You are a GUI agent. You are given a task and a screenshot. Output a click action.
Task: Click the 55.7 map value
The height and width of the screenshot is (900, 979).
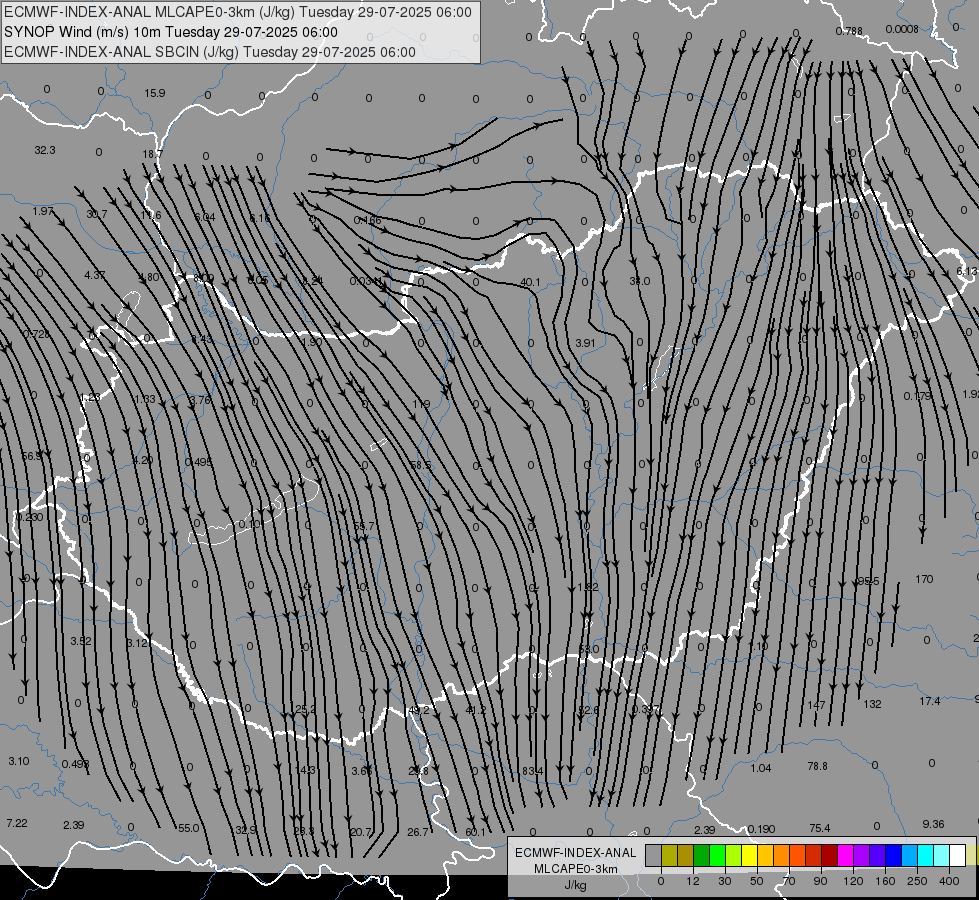[364, 526]
